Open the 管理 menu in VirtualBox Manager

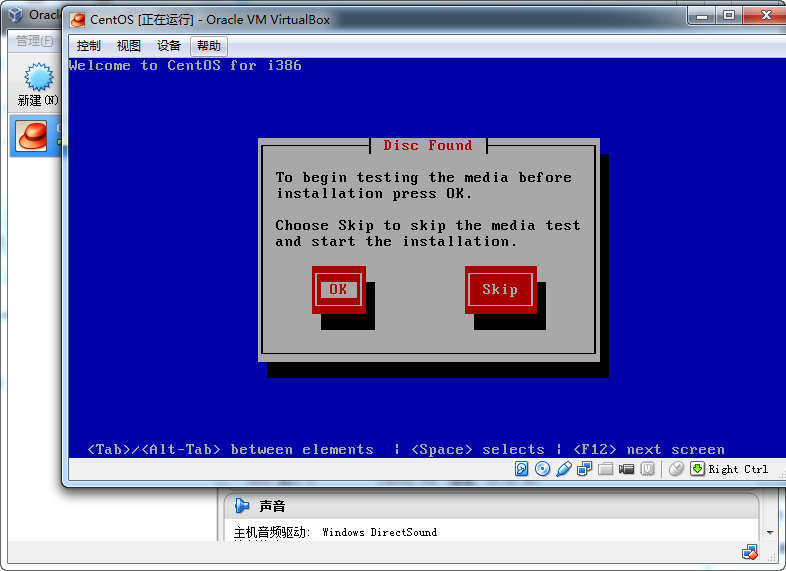point(34,41)
